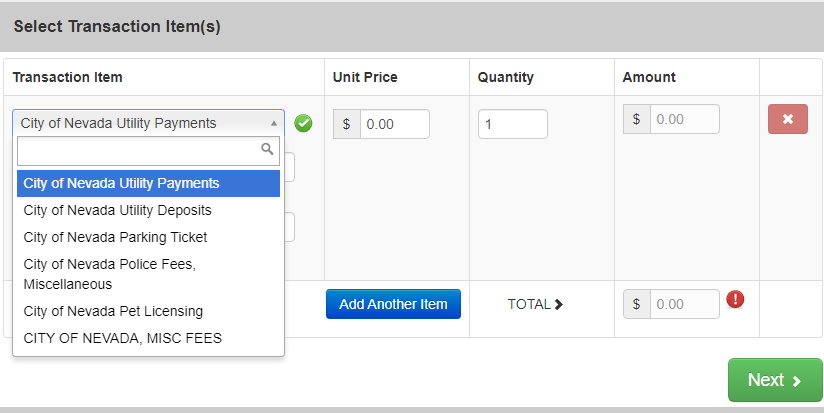The height and width of the screenshot is (413, 824).
Task: Click into the dropdown search box
Action: click(138, 151)
